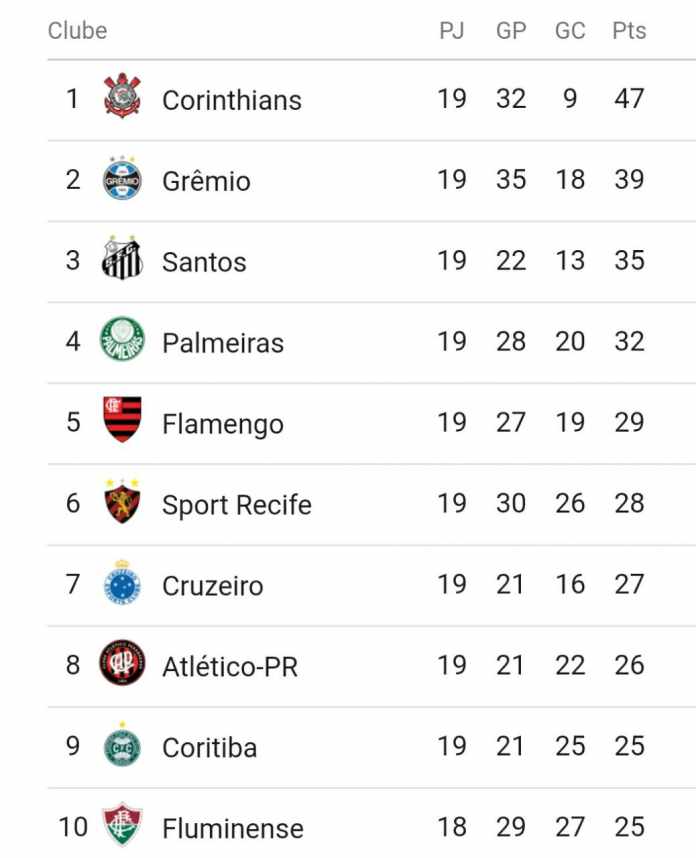This screenshot has height=858, width=696.
Task: Click the Cruzeiro club crest
Action: [123, 582]
